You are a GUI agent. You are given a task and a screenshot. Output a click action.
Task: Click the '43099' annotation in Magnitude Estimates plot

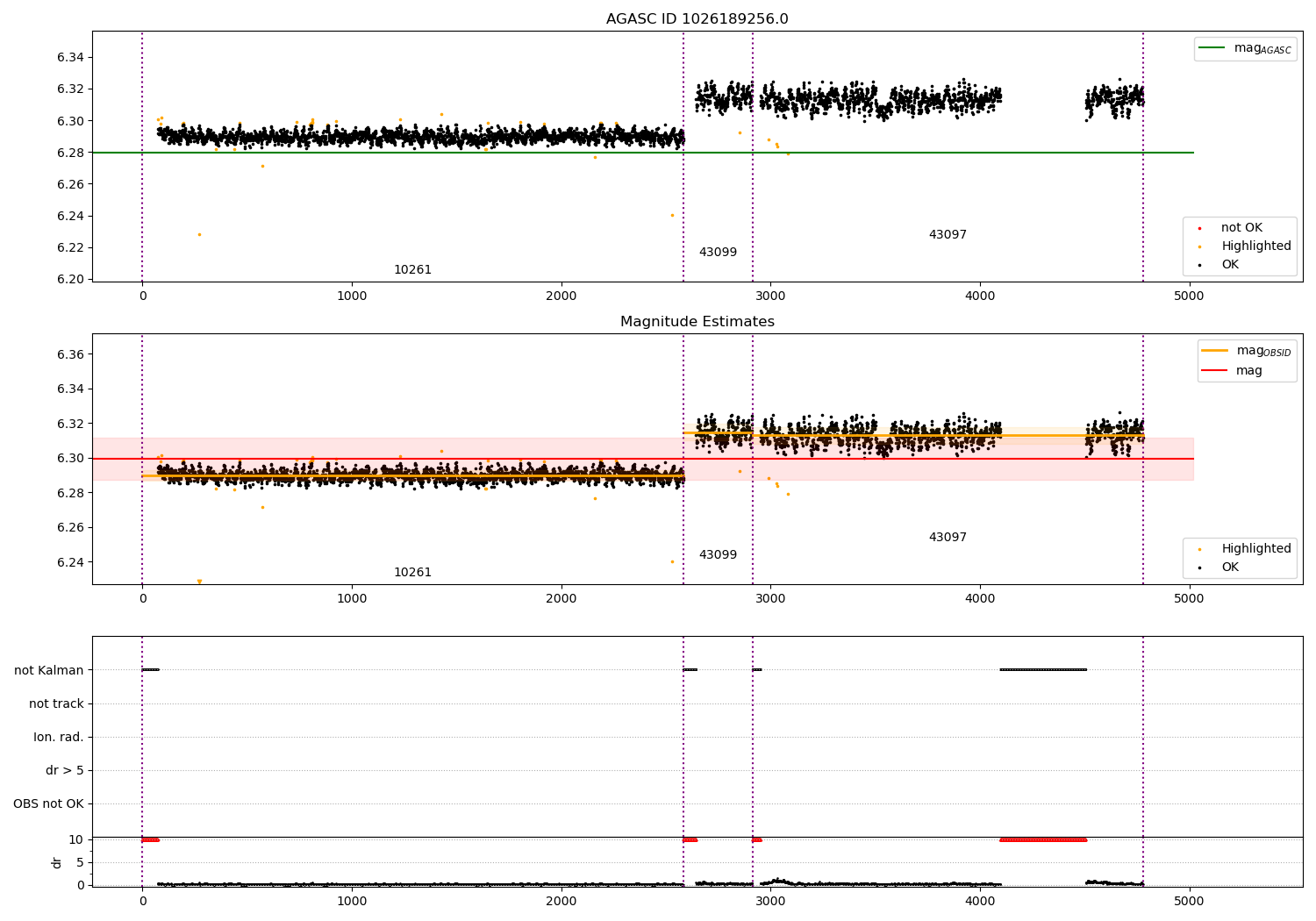coord(718,555)
